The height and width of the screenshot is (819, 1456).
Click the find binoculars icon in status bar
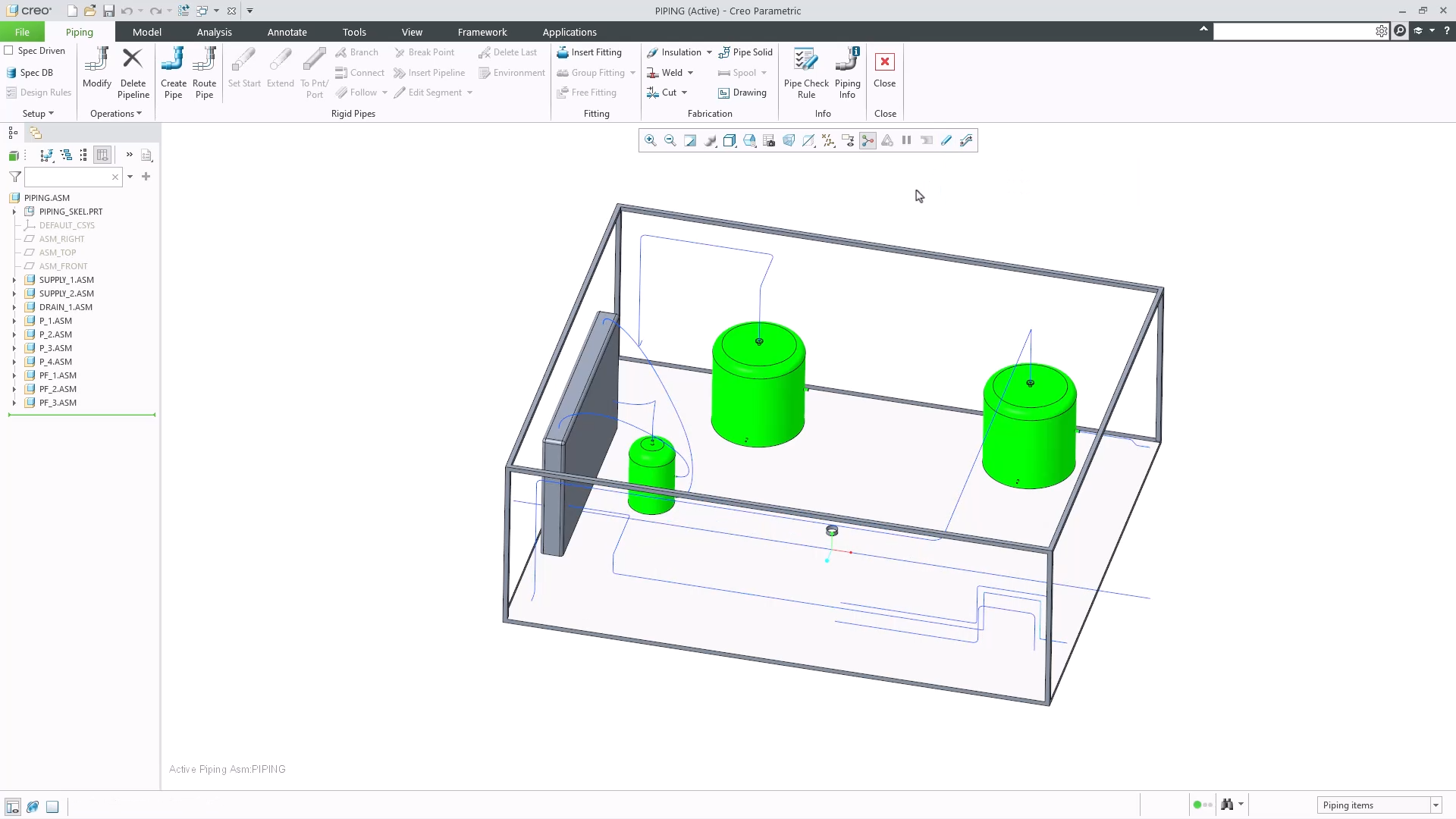(x=1227, y=805)
